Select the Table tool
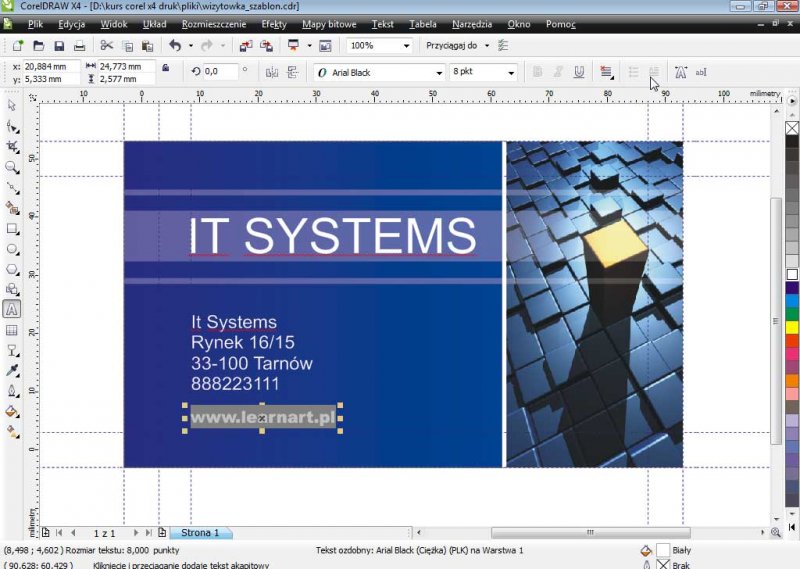The height and width of the screenshot is (569, 800). (x=12, y=330)
